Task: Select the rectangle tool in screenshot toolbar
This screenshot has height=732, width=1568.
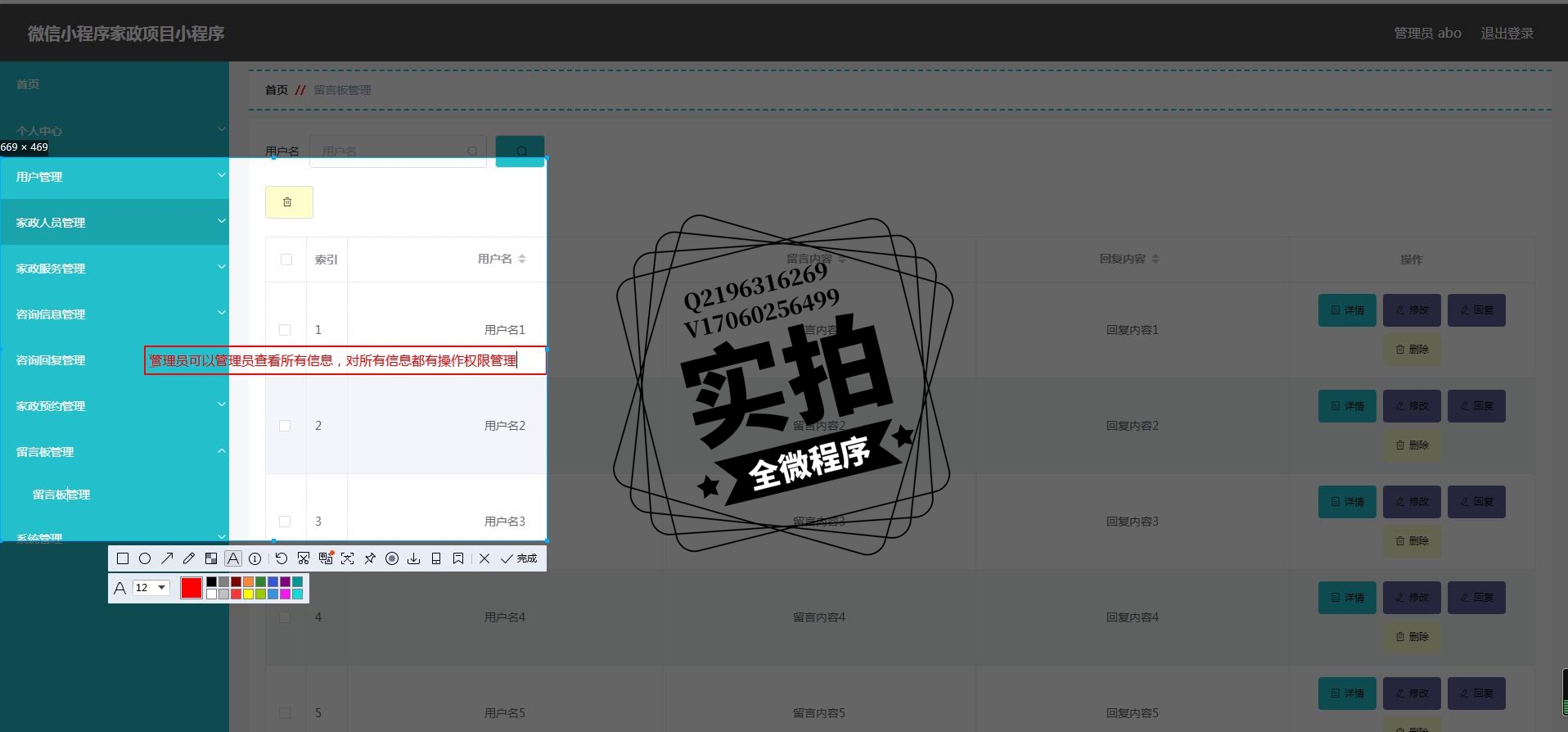Action: tap(123, 558)
